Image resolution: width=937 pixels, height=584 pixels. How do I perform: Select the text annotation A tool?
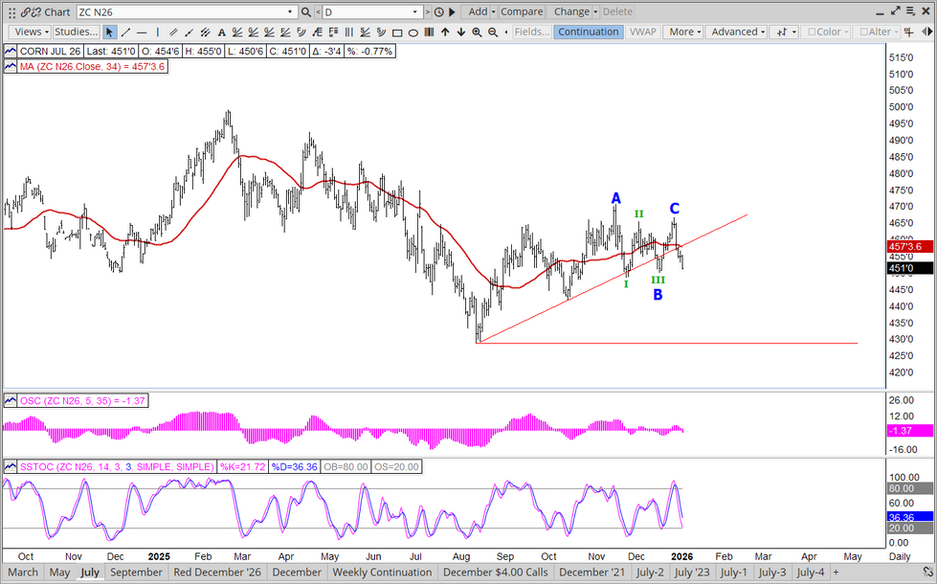coord(221,32)
